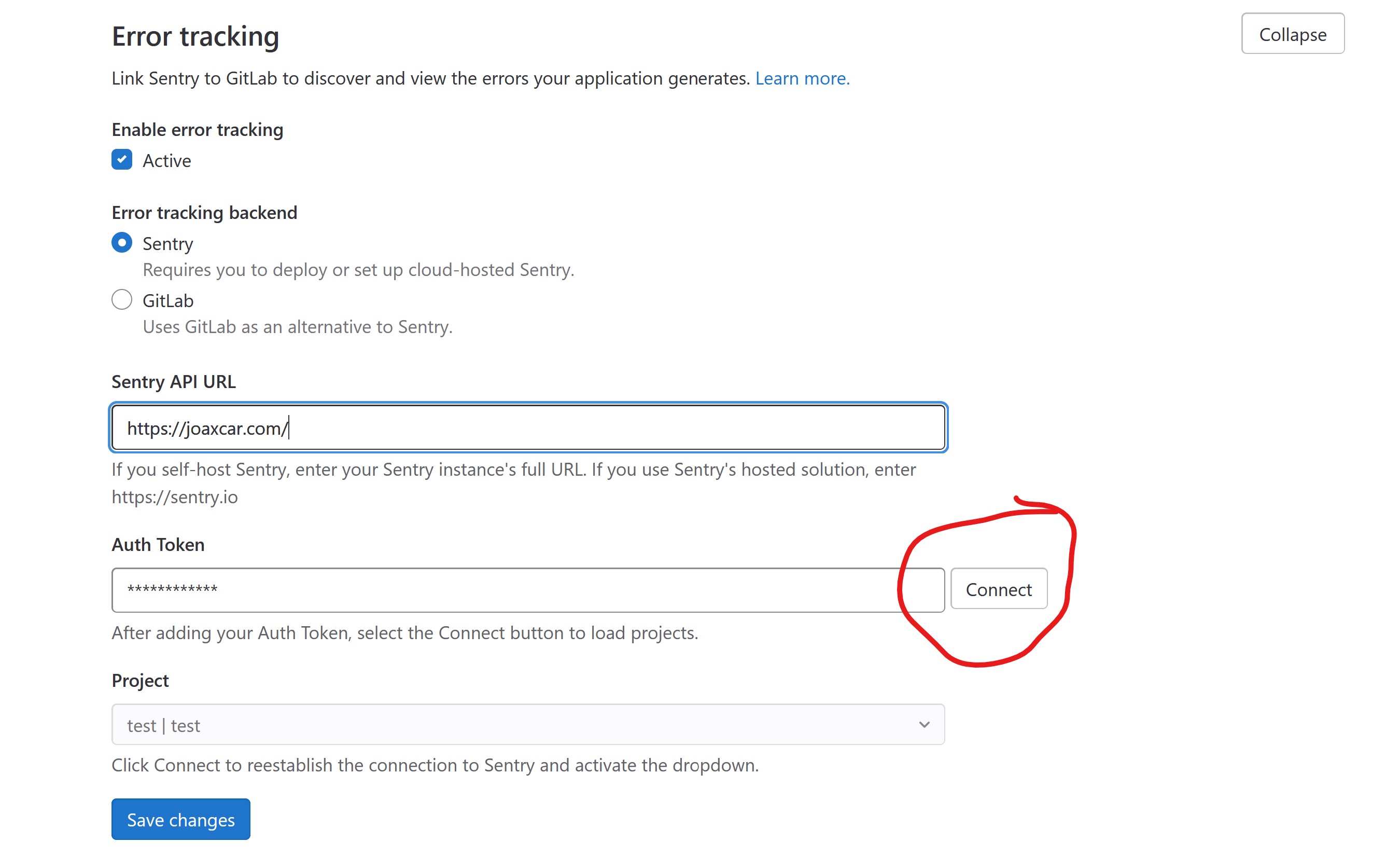Click the checkmark icon in Active checkbox

(121, 160)
